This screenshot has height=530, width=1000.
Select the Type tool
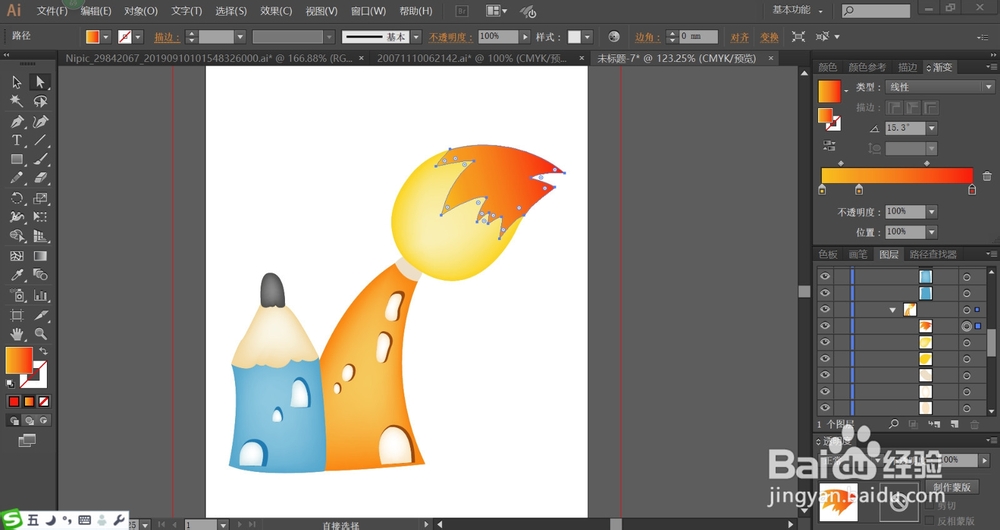17,140
